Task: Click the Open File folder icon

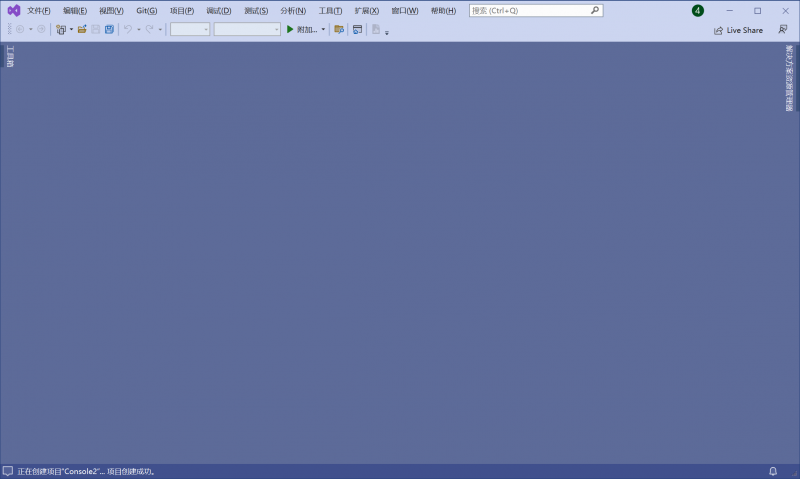Action: (x=82, y=29)
